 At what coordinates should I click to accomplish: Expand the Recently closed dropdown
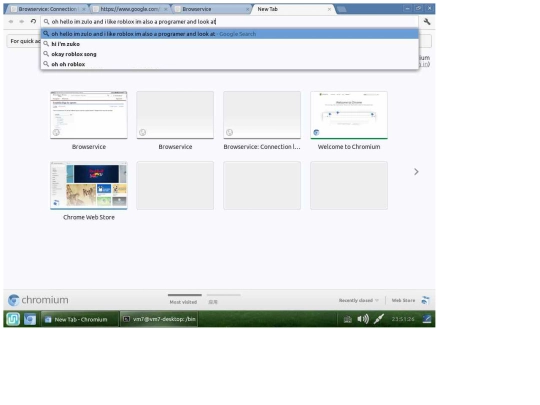tap(359, 300)
